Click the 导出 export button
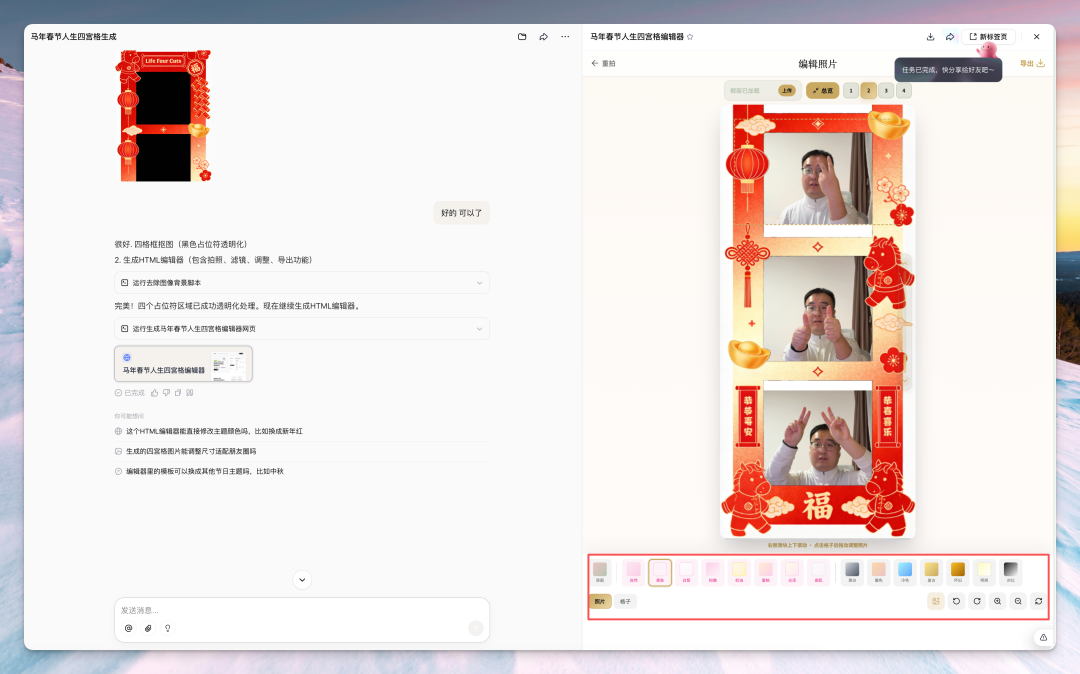 1031,62
